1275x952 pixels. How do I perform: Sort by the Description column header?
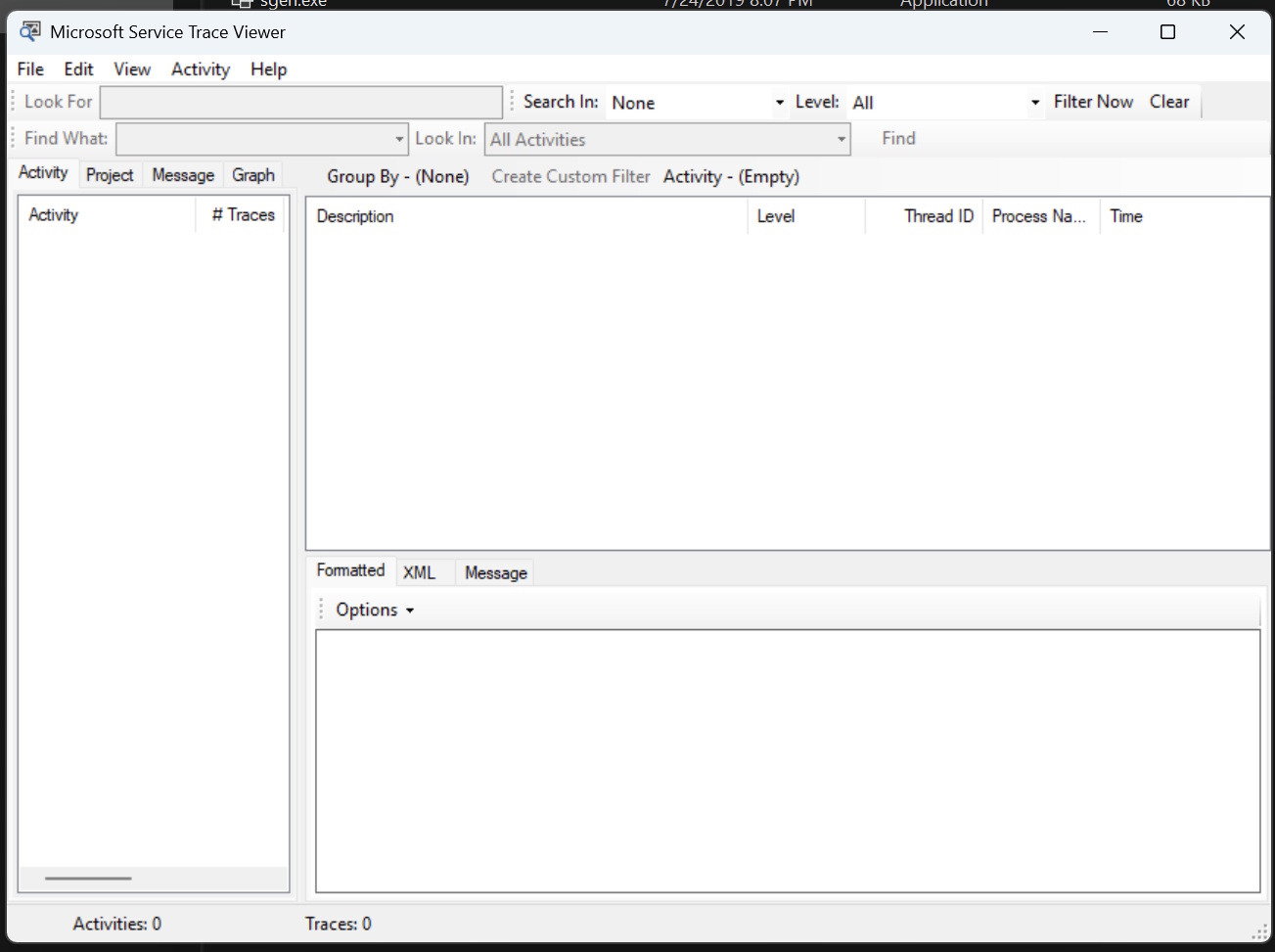[x=527, y=216]
